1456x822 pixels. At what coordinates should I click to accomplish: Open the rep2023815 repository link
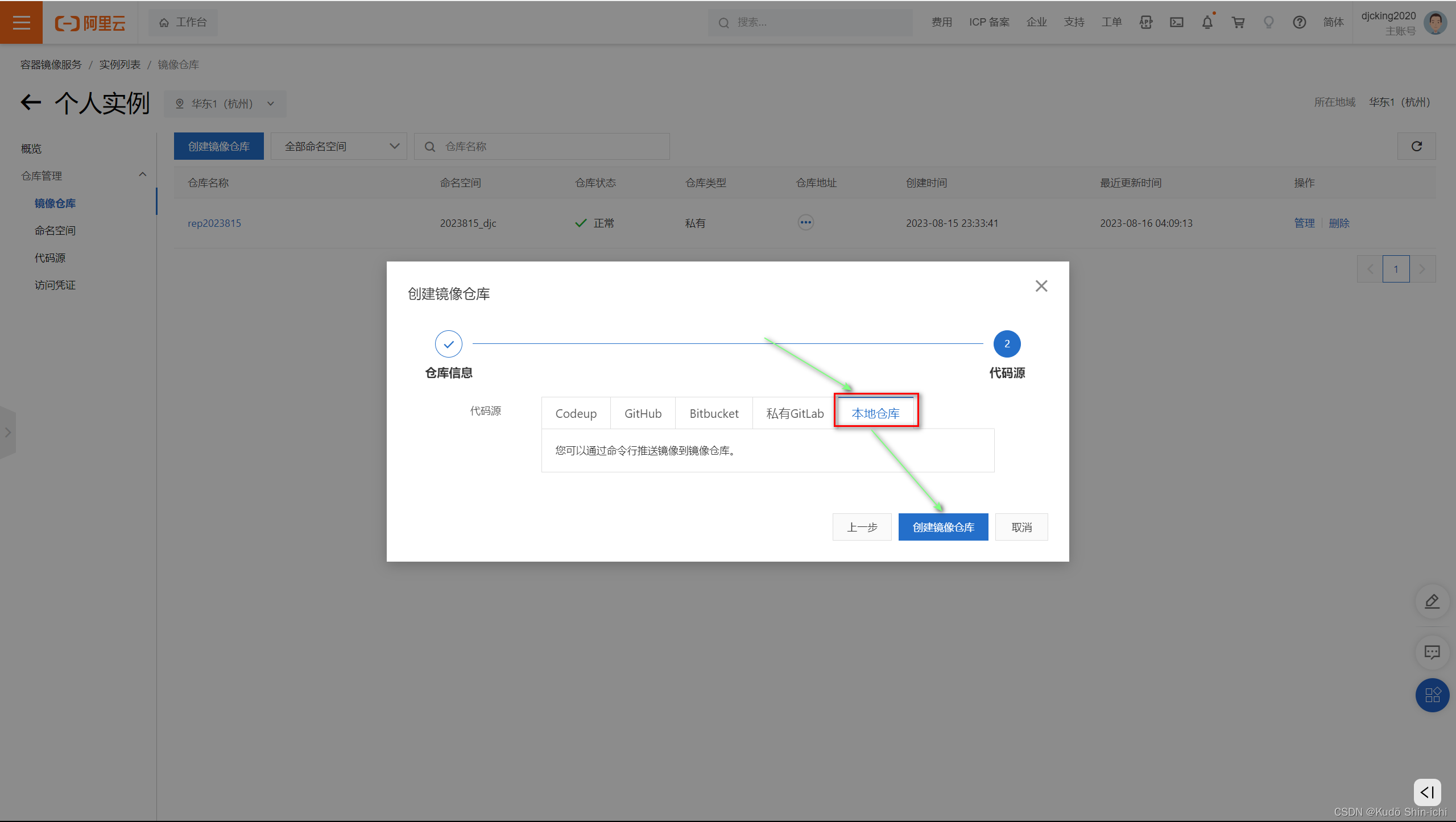click(x=214, y=223)
